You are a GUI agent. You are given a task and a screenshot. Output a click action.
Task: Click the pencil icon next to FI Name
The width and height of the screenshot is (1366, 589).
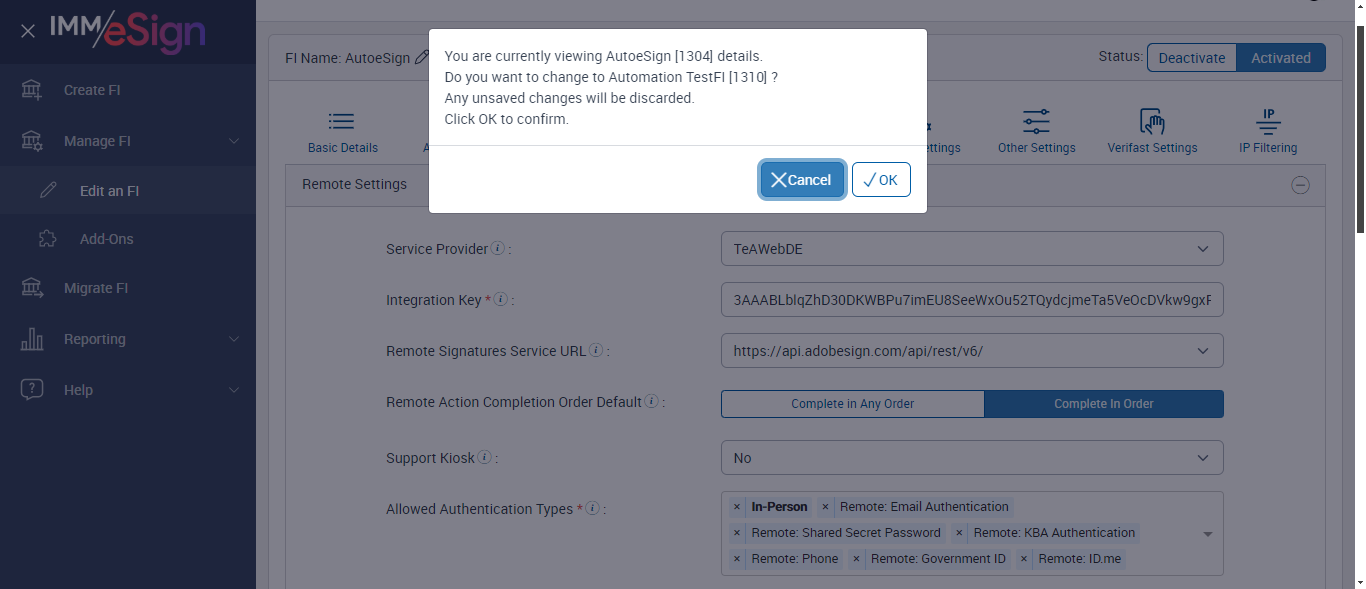point(422,58)
